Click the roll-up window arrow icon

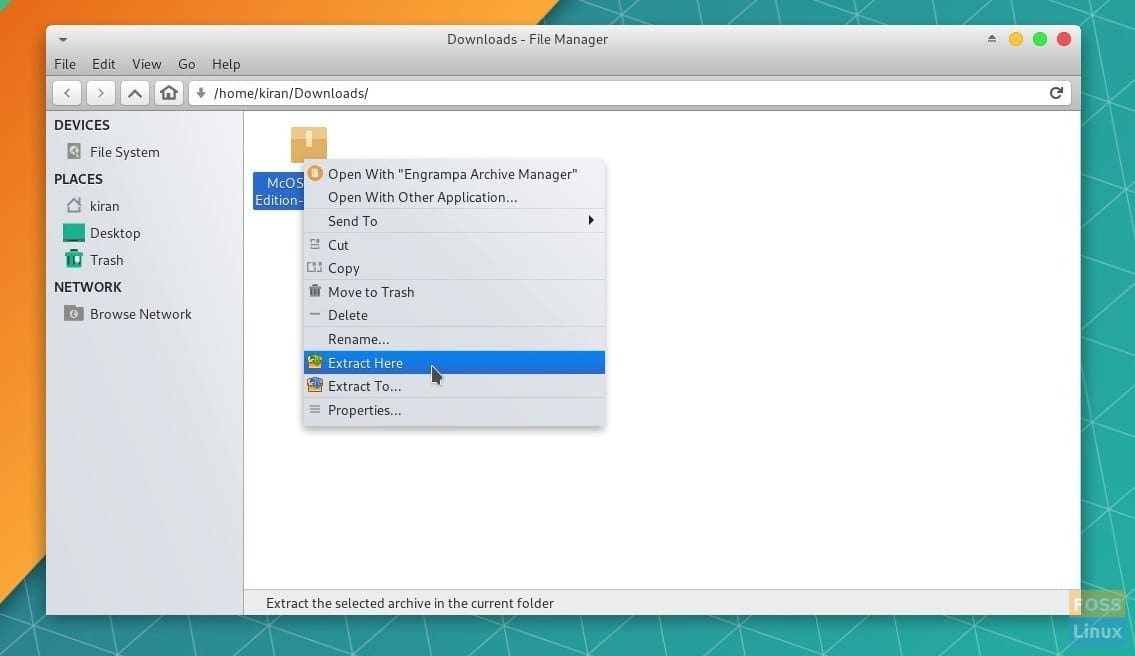pyautogui.click(x=992, y=39)
